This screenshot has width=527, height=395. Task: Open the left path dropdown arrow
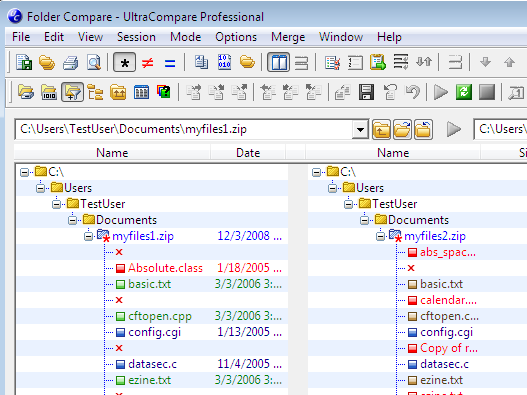coord(360,129)
